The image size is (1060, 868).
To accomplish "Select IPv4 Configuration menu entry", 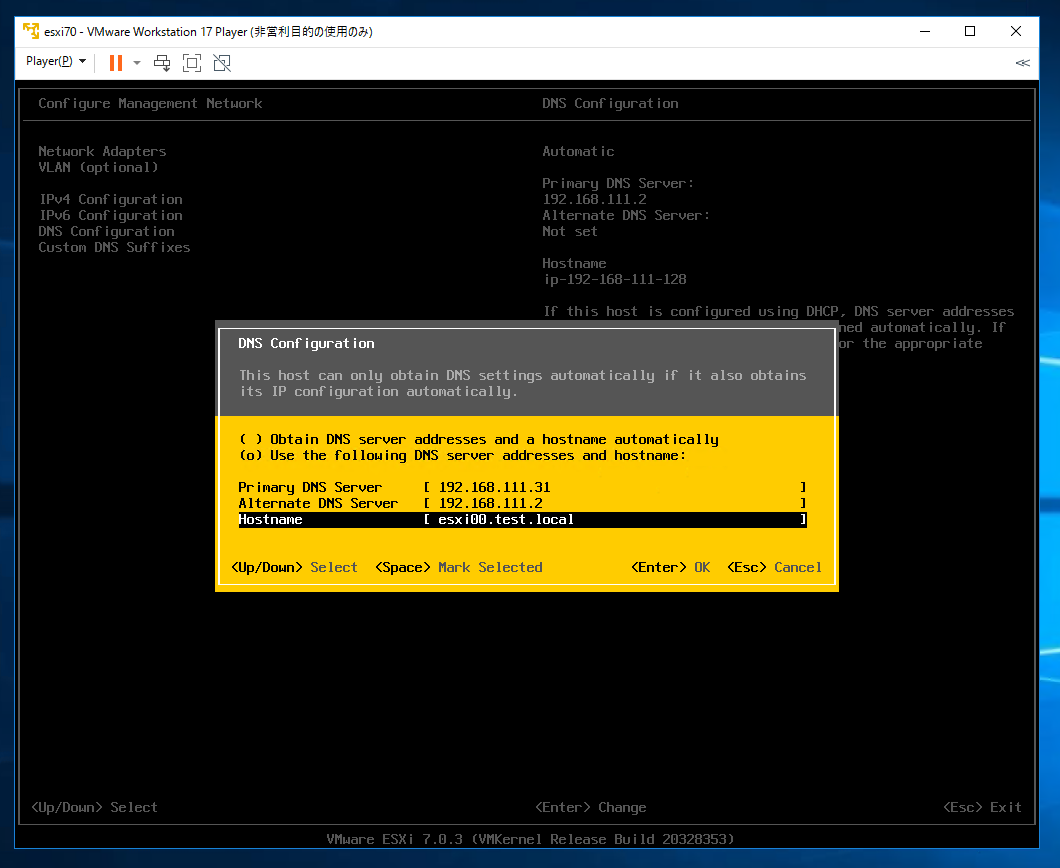I will 111,199.
